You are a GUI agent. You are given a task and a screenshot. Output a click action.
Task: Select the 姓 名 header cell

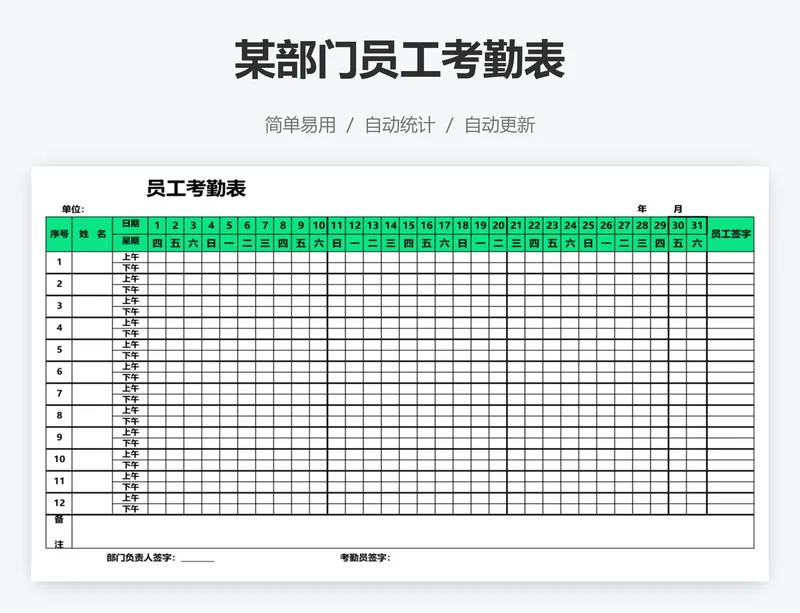click(x=92, y=234)
